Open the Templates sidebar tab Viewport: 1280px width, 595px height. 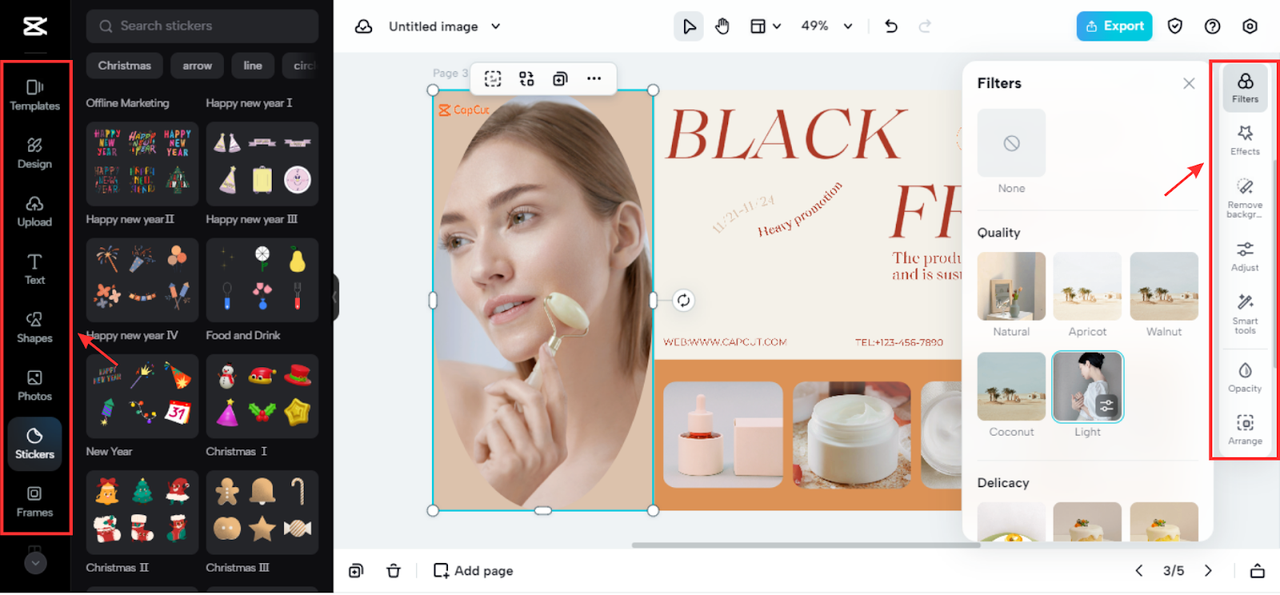tap(35, 94)
